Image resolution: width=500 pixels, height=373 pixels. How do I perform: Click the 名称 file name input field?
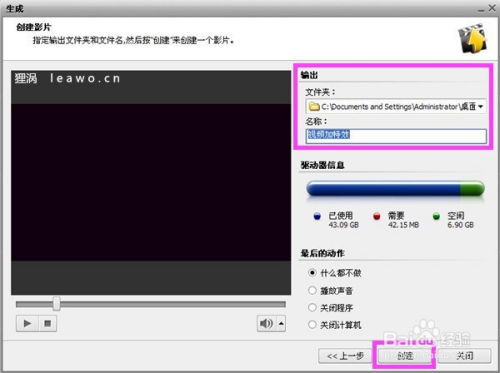[x=396, y=136]
